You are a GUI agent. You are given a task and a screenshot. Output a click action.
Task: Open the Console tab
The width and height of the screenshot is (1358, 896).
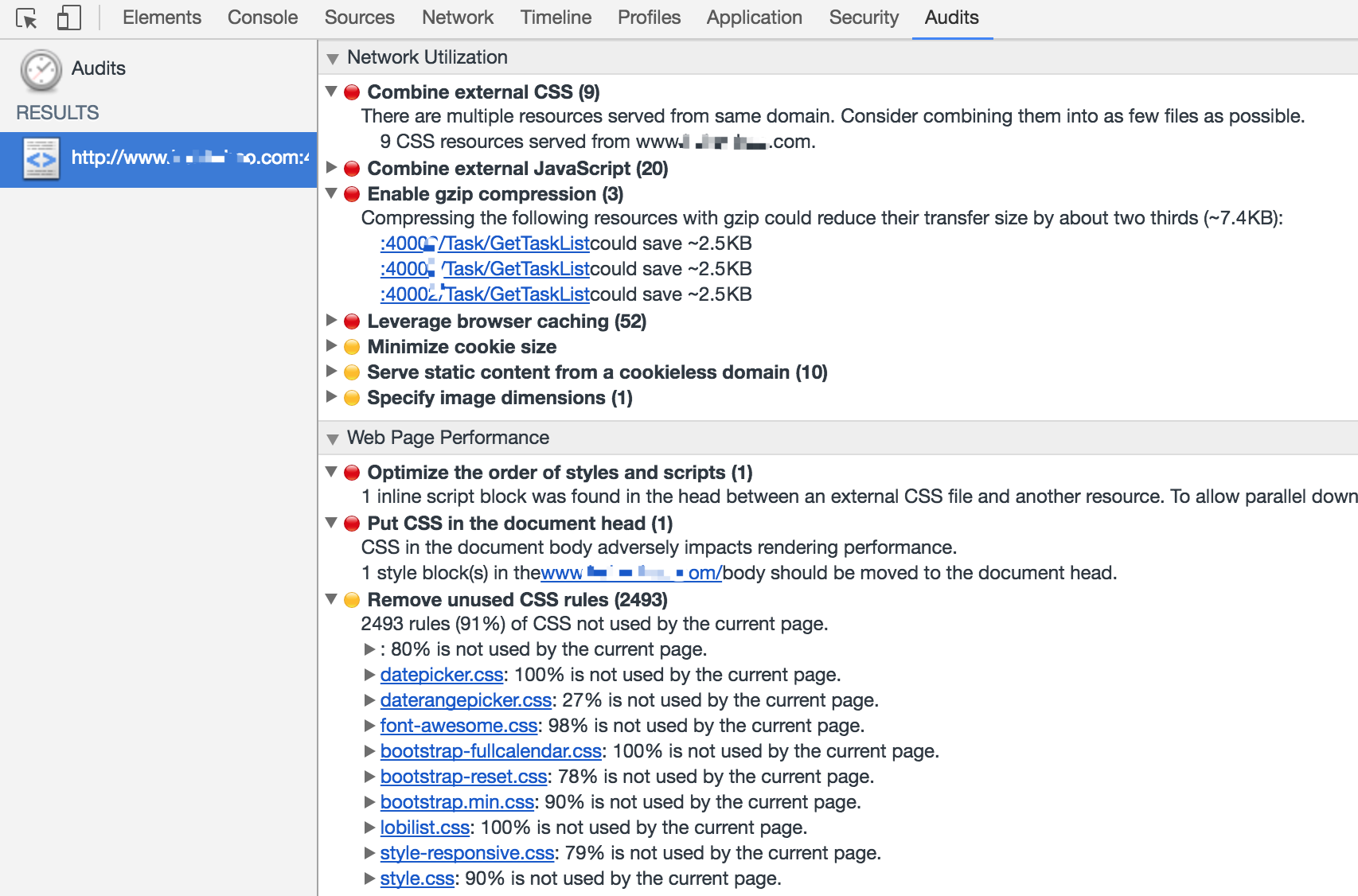click(263, 18)
